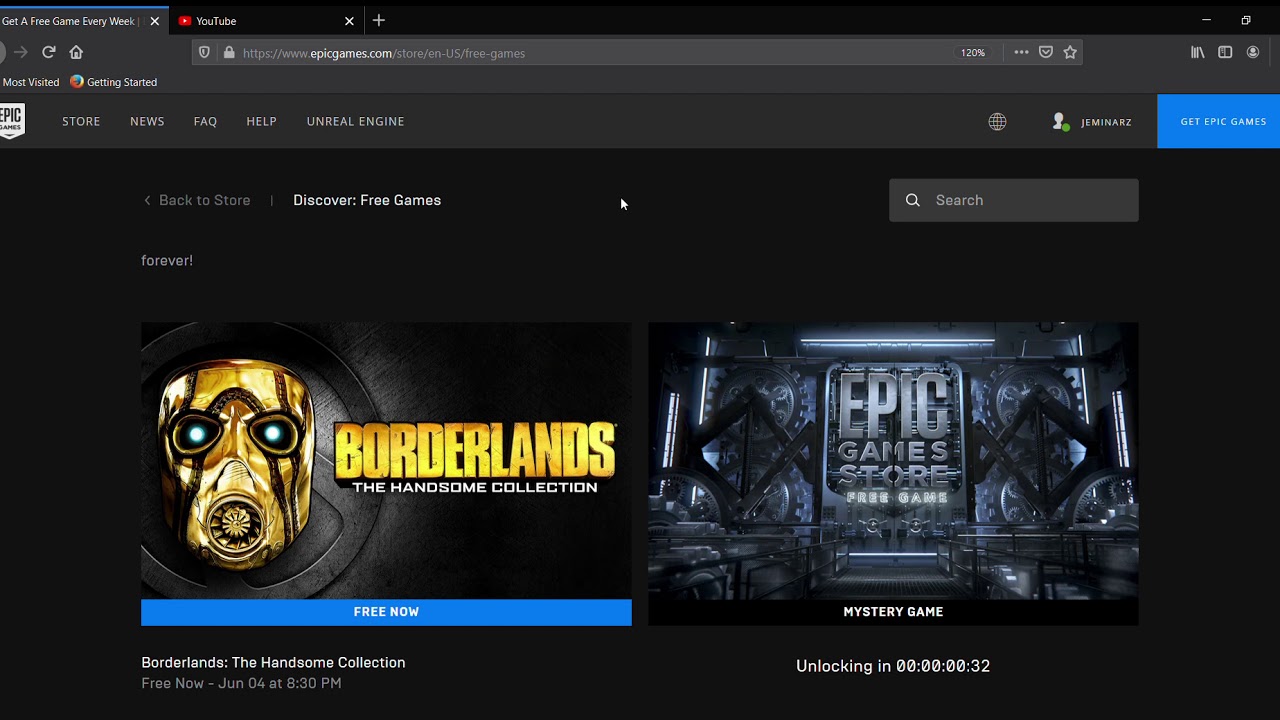
Task: Open the Mystery Game vault thumbnail
Action: [893, 461]
